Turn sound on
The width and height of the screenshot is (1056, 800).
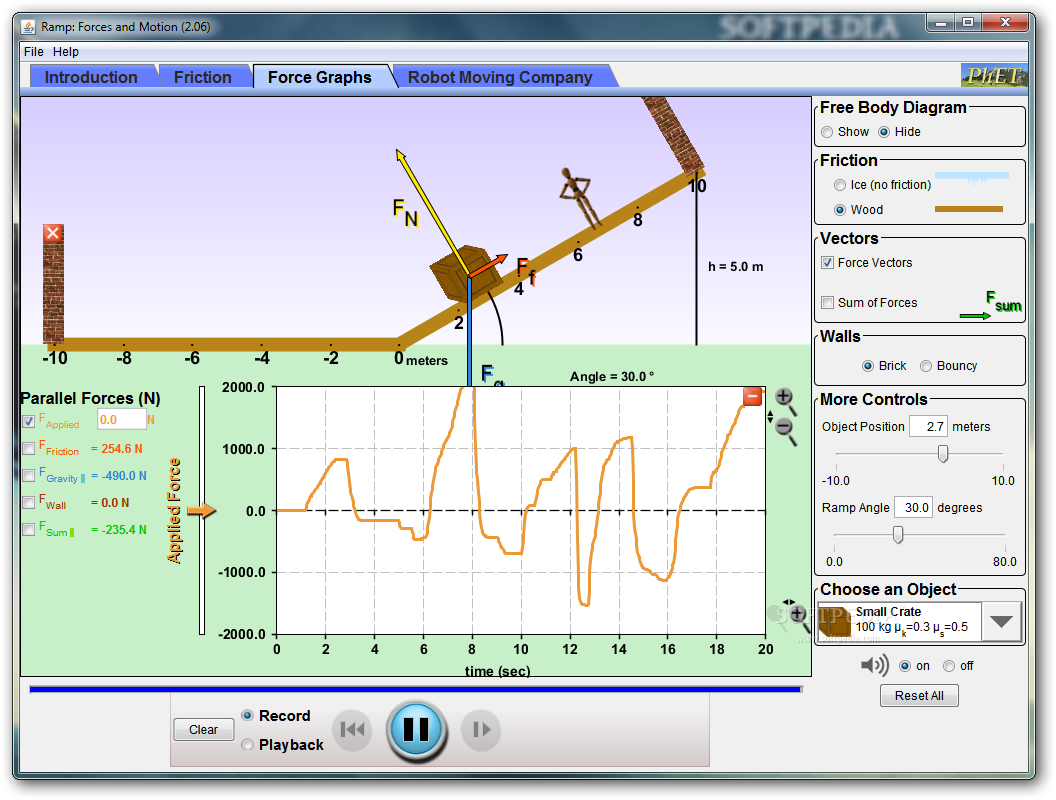[905, 666]
